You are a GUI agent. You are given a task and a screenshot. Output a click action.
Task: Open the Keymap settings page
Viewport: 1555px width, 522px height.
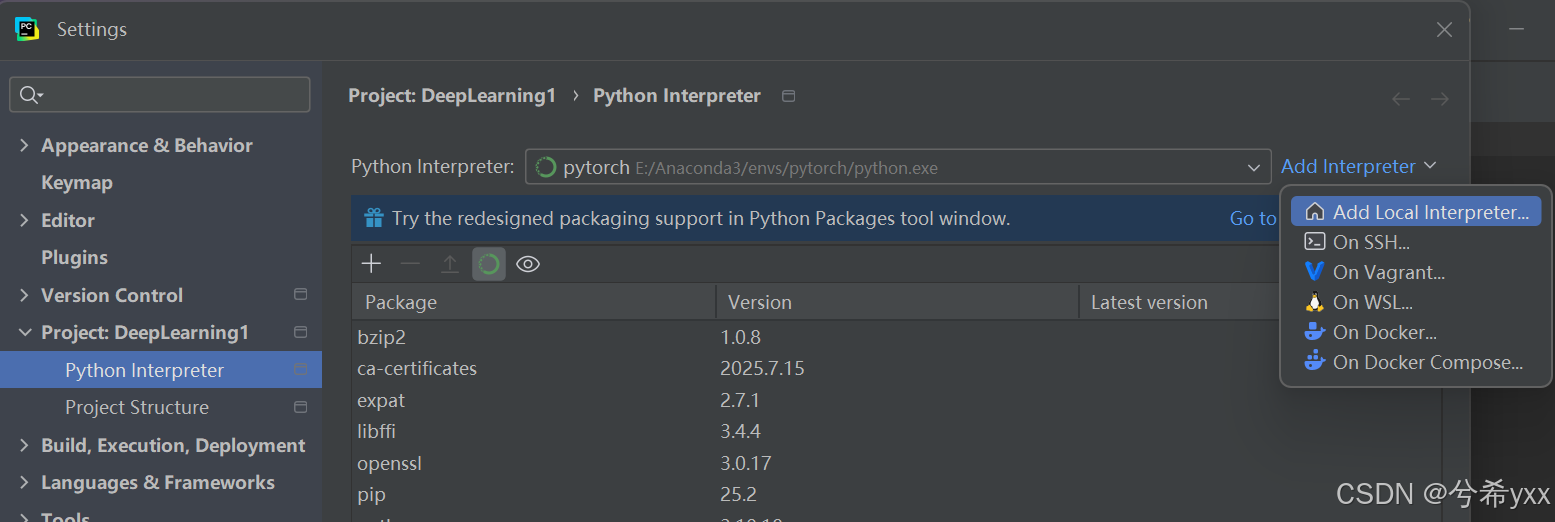77,183
